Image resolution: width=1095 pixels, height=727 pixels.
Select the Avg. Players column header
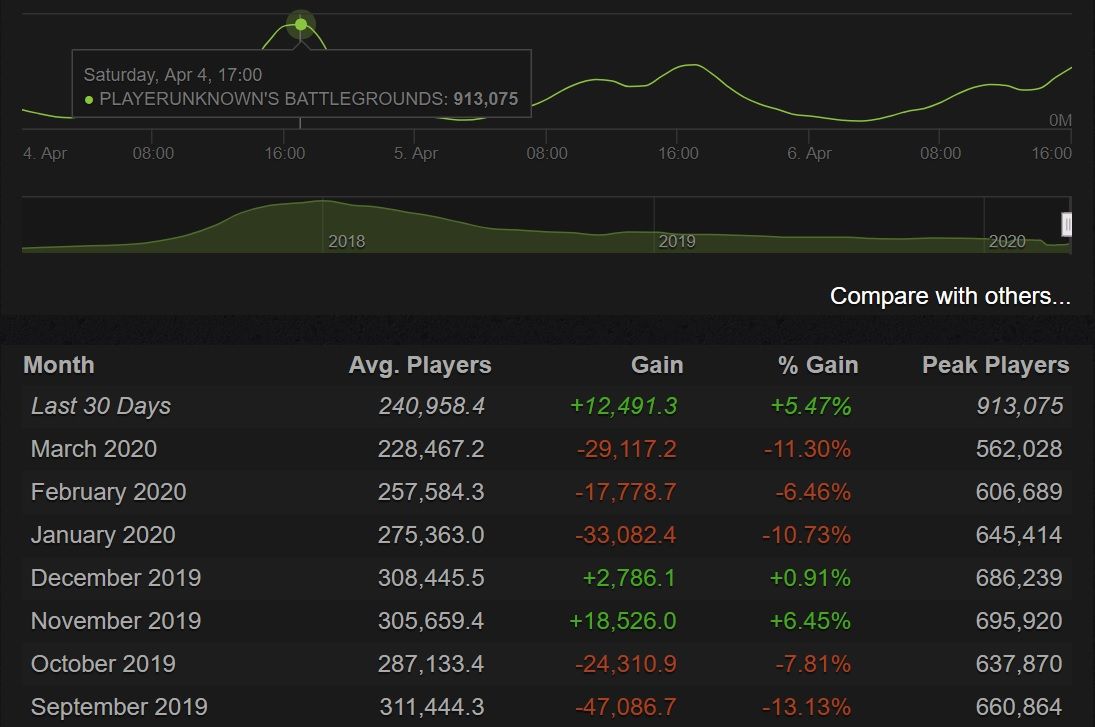(x=420, y=365)
